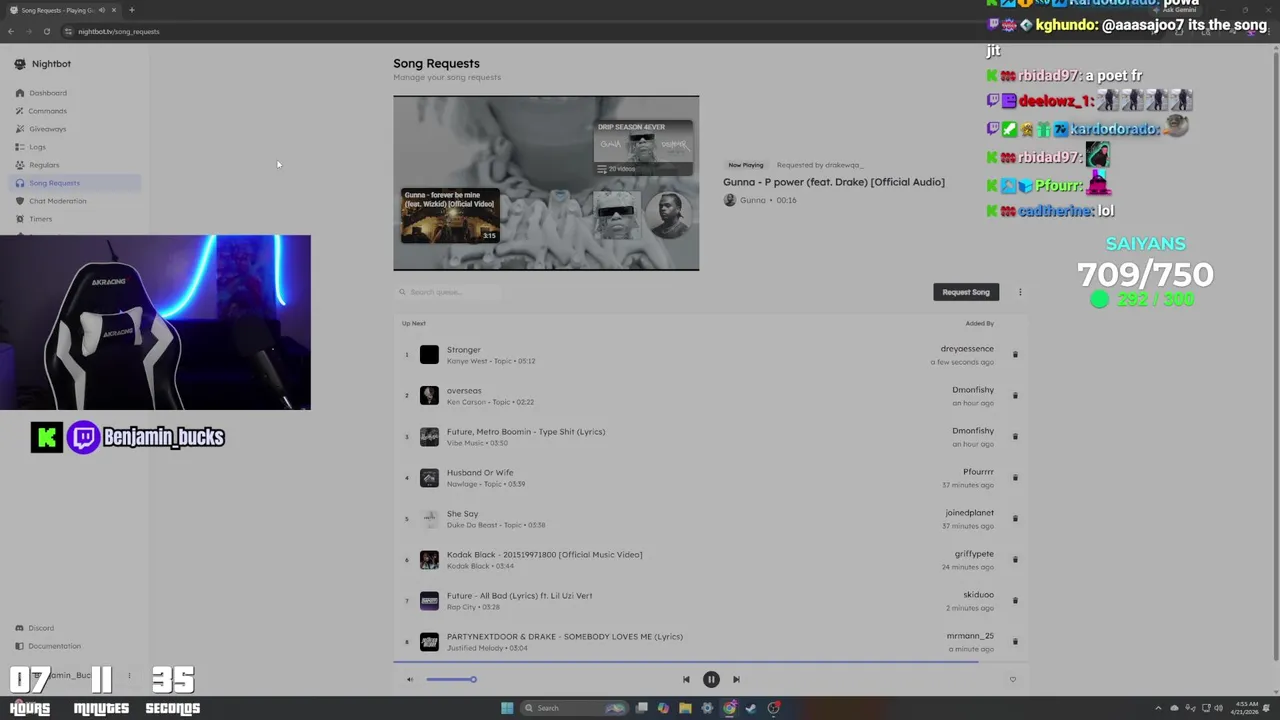The height and width of the screenshot is (720, 1280).
Task: Click the Giveaways party icon
Action: point(20,129)
